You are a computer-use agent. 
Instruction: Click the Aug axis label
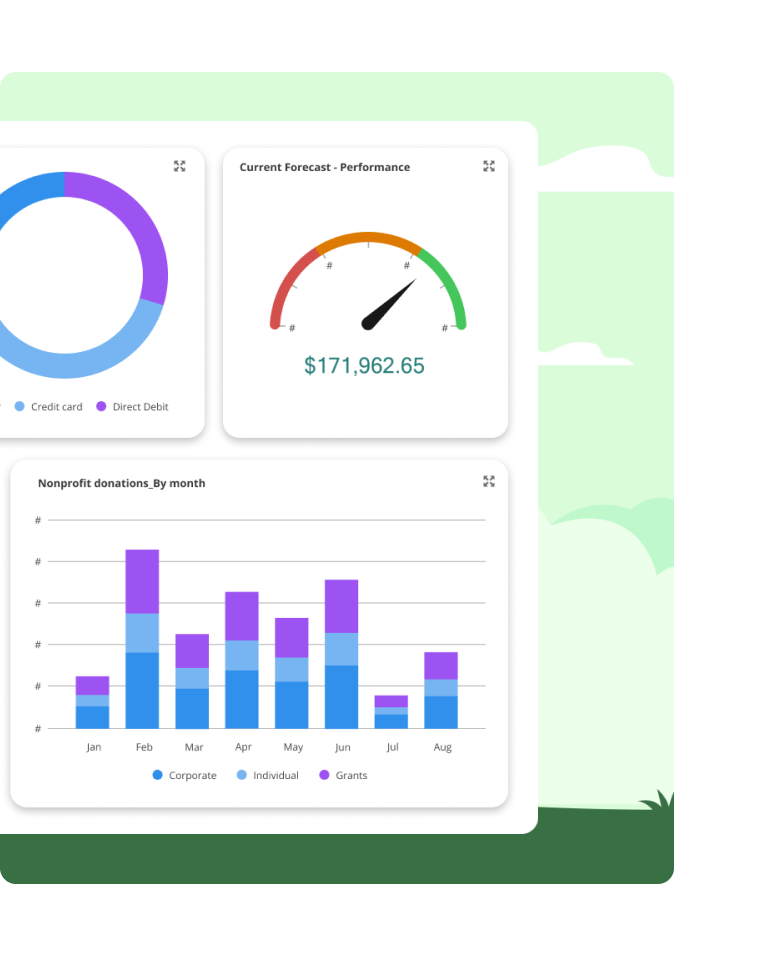point(442,747)
